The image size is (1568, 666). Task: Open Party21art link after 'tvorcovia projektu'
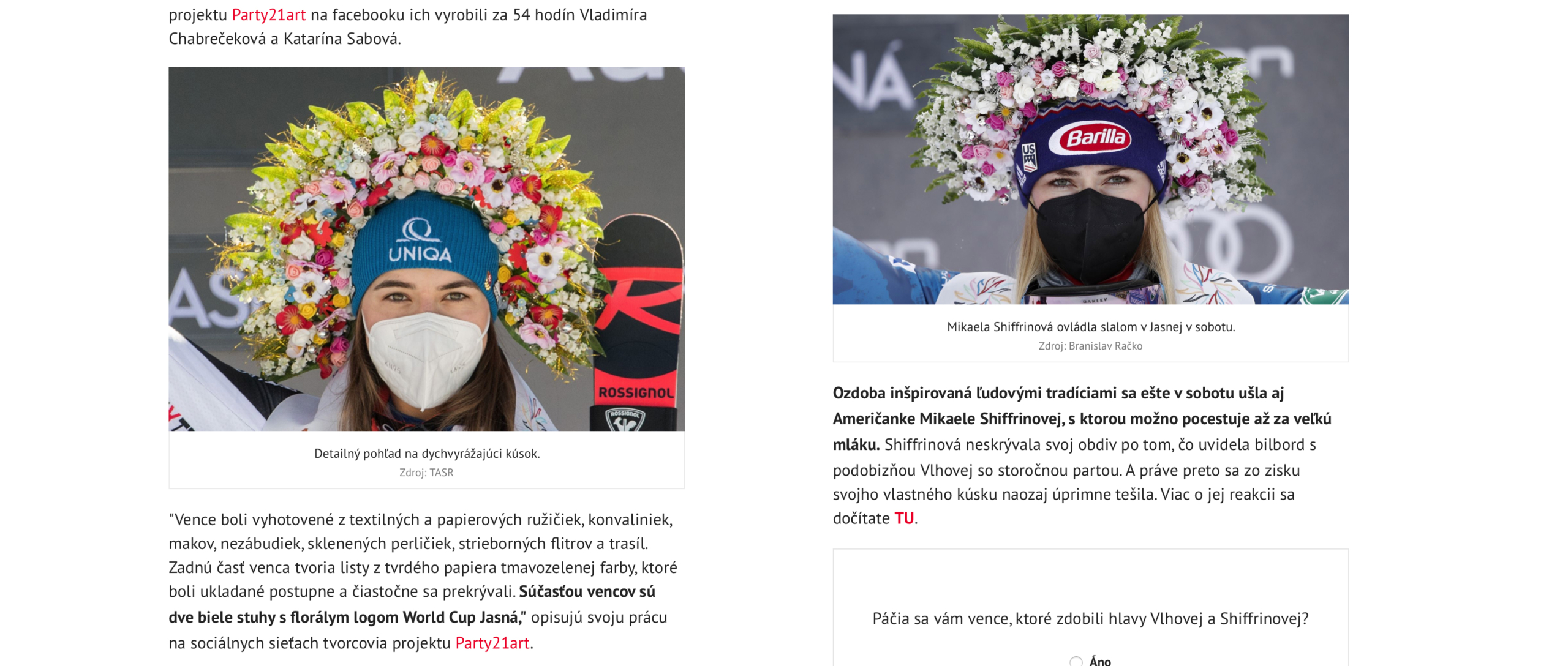[492, 643]
